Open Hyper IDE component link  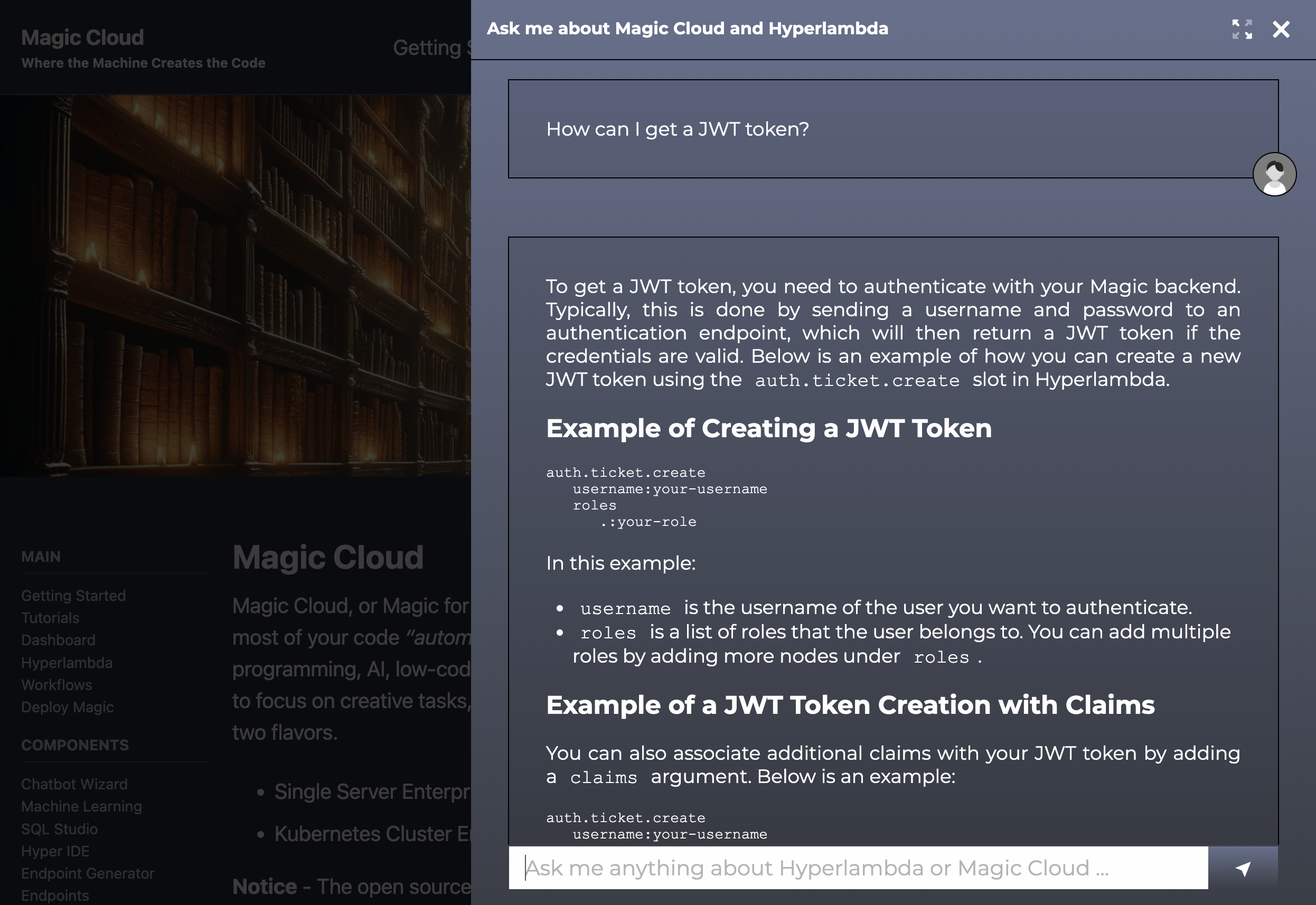click(55, 851)
